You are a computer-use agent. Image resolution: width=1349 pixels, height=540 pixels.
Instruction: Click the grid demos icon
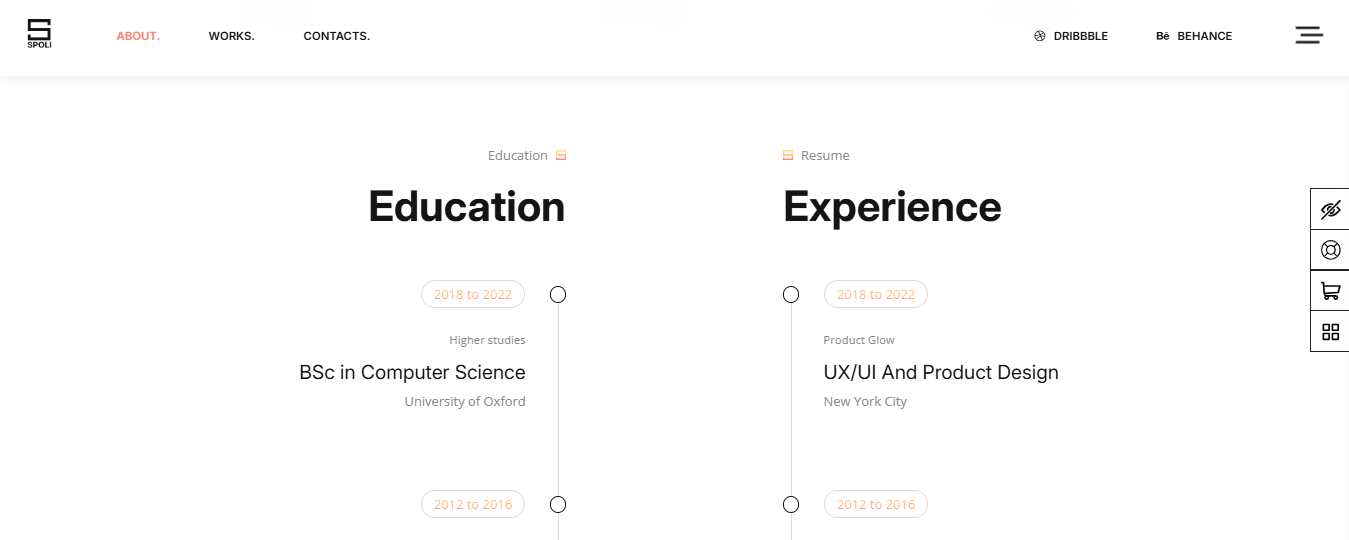click(1330, 332)
